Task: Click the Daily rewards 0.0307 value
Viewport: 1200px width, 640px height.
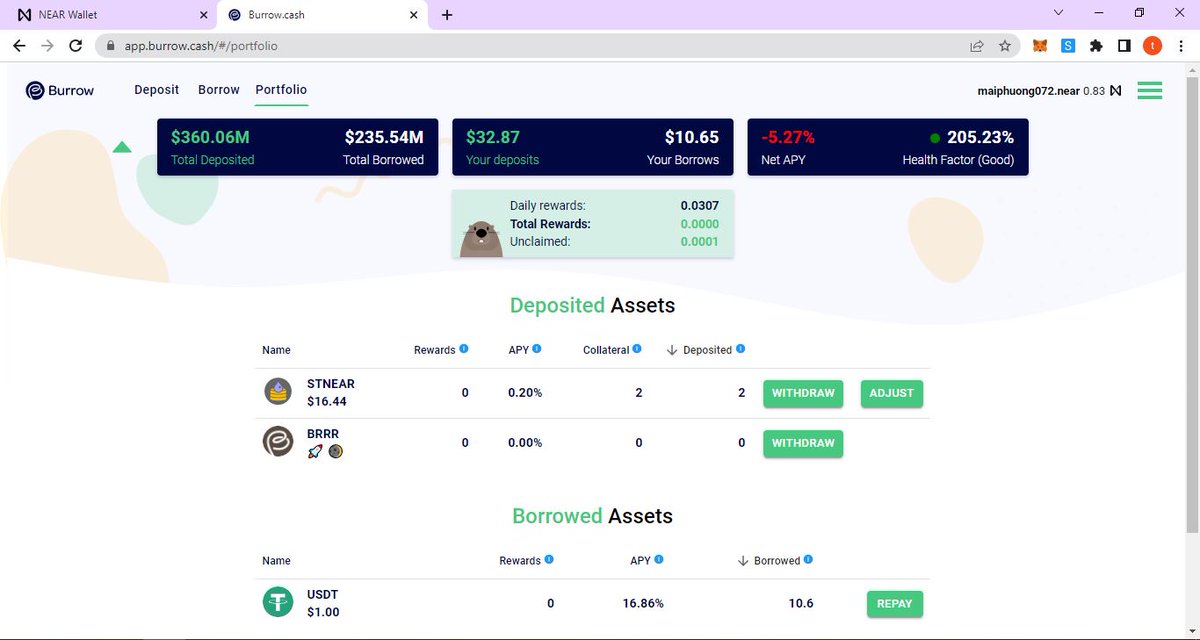Action: (x=700, y=205)
